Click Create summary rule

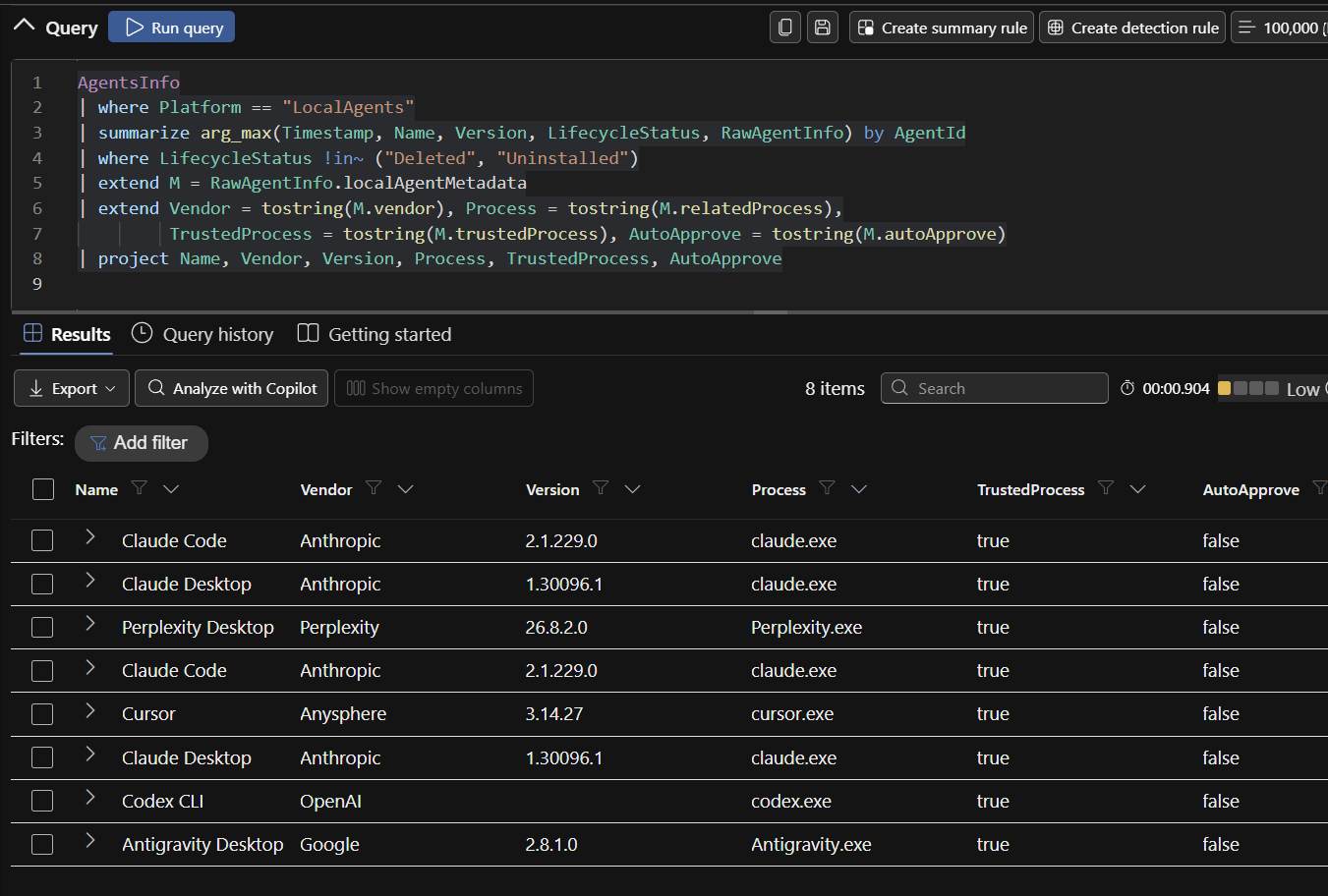[x=942, y=28]
